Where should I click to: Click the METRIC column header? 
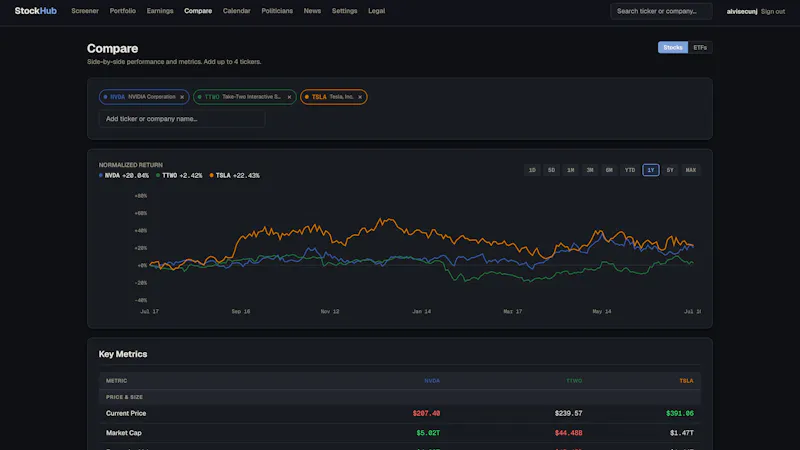coord(116,381)
